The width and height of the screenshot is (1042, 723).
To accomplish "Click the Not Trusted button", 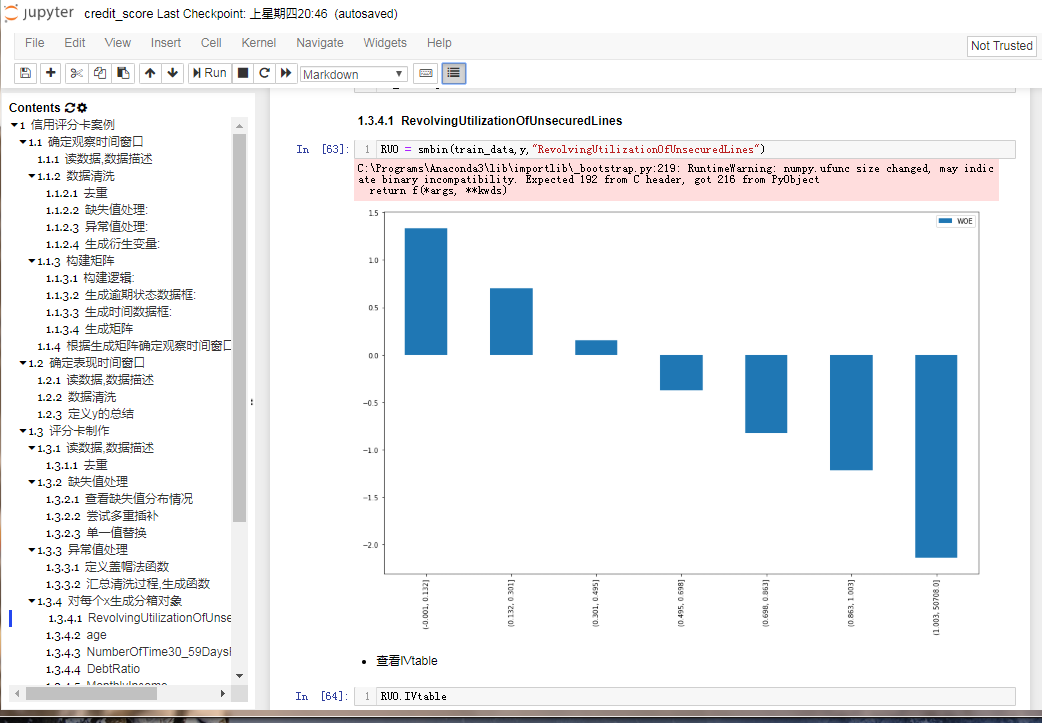I will point(1001,46).
